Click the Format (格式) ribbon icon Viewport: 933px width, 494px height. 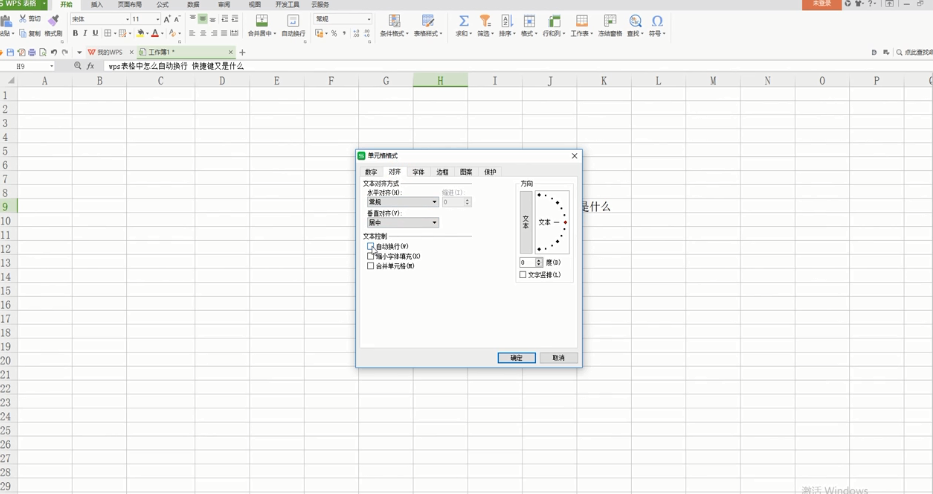[528, 21]
